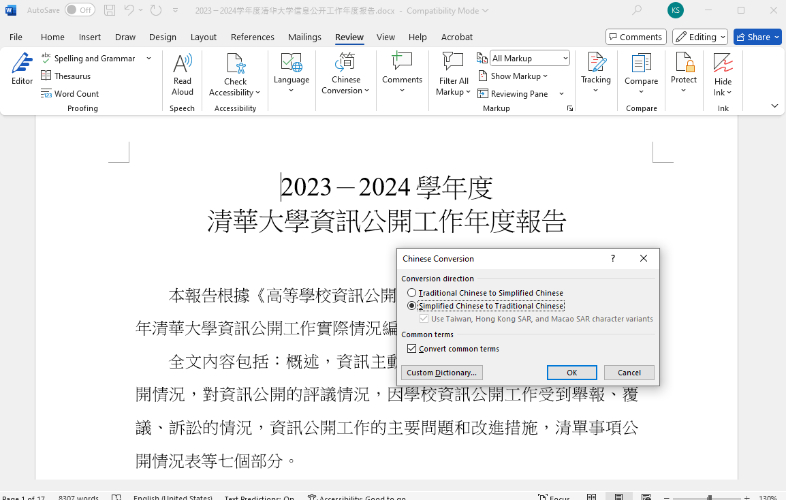Click the Chinese Conversion ribbon icon

tap(345, 62)
